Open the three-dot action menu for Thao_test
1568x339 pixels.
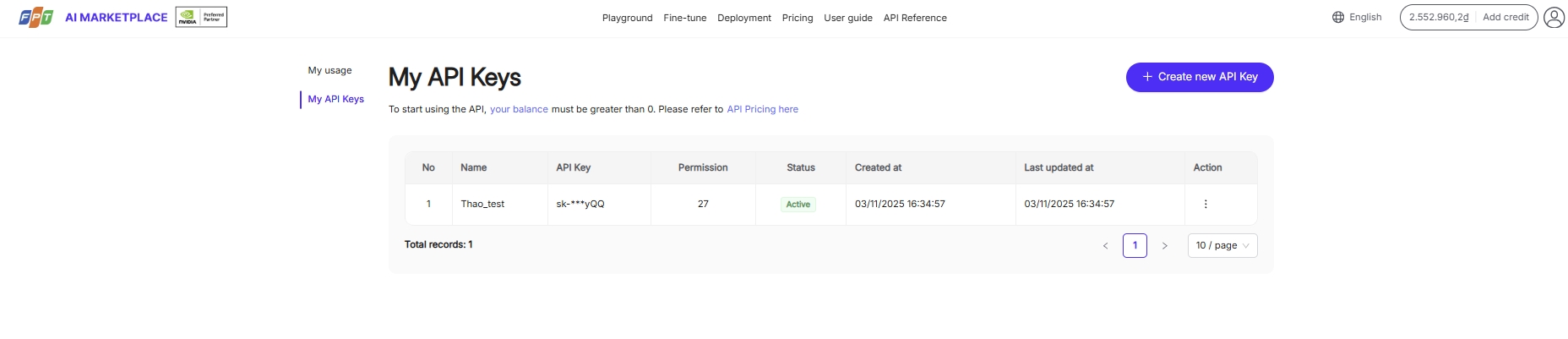(x=1206, y=204)
